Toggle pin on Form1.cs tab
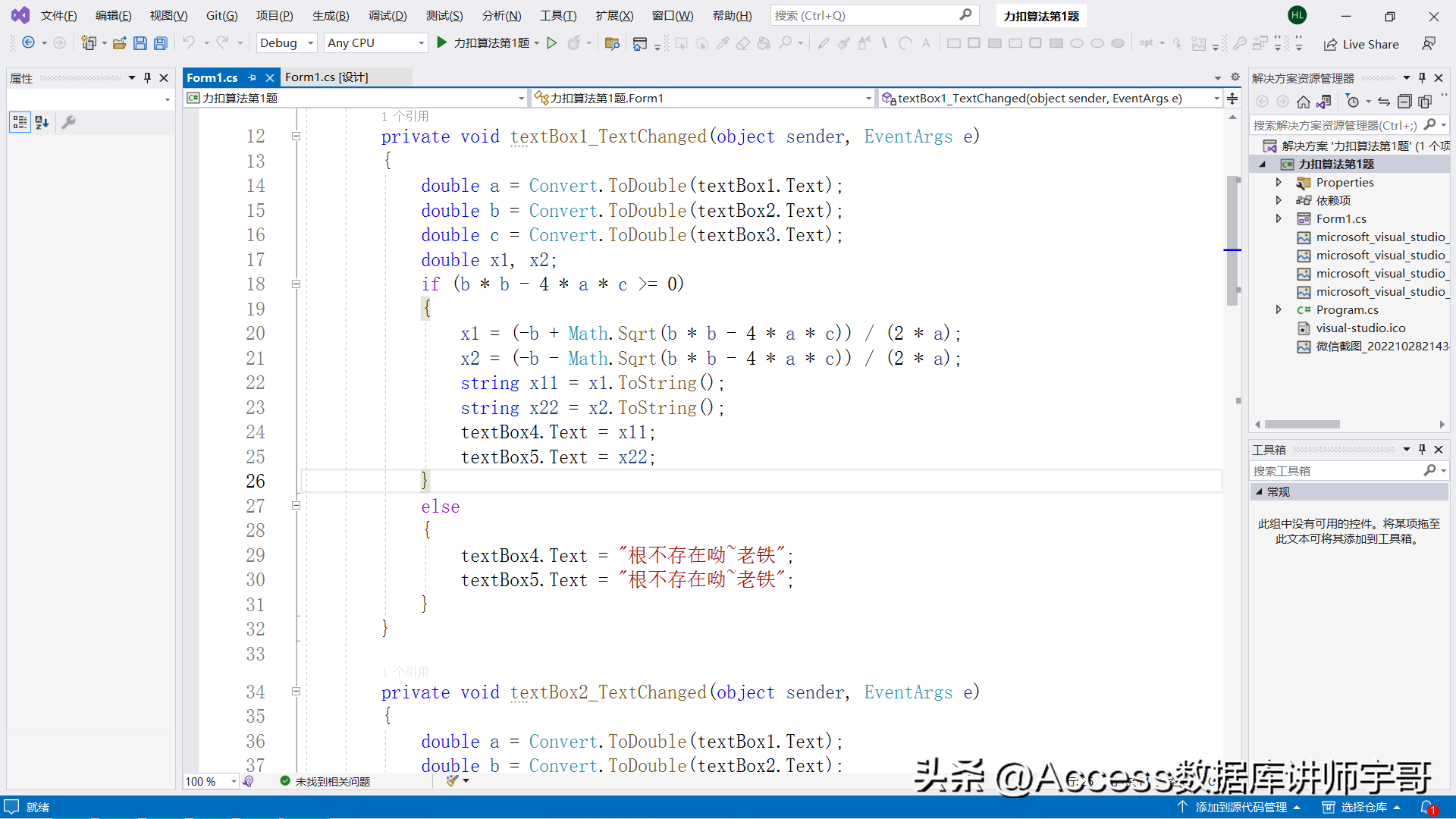 [253, 77]
